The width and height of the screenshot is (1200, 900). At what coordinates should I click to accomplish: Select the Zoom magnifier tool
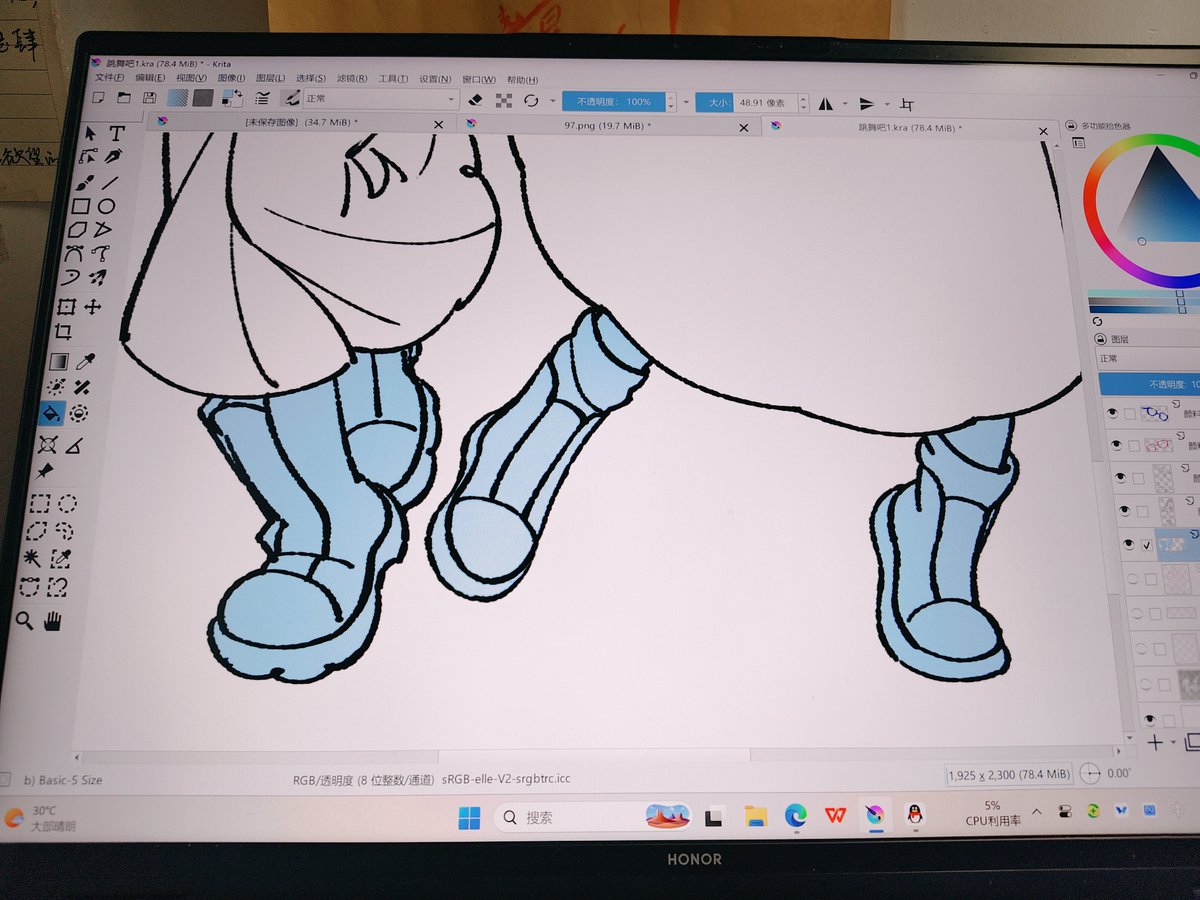(25, 621)
